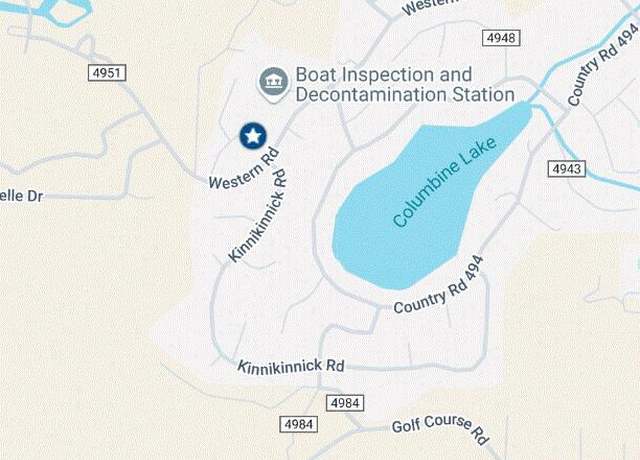
Task: Click the 4943 road shield
Action: [x=567, y=169]
